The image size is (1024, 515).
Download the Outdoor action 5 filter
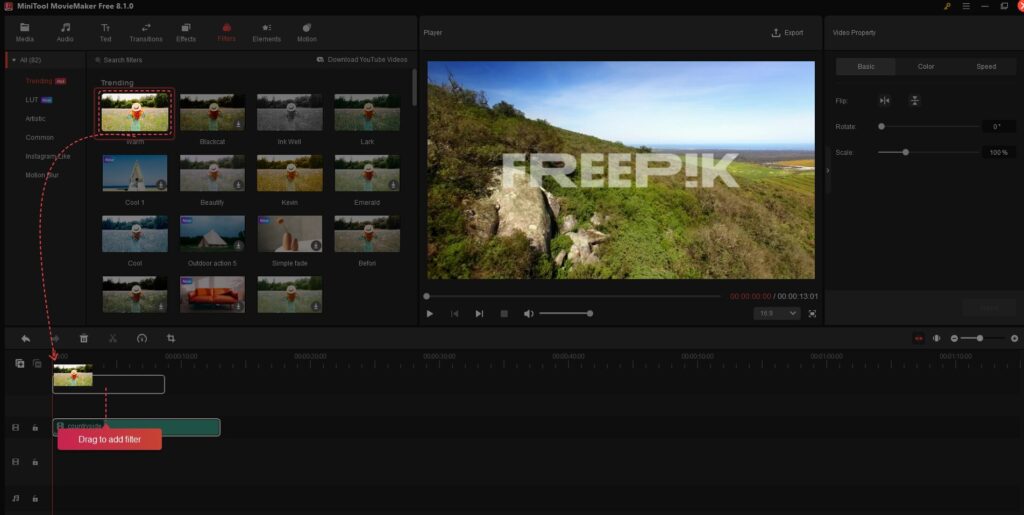tap(238, 245)
